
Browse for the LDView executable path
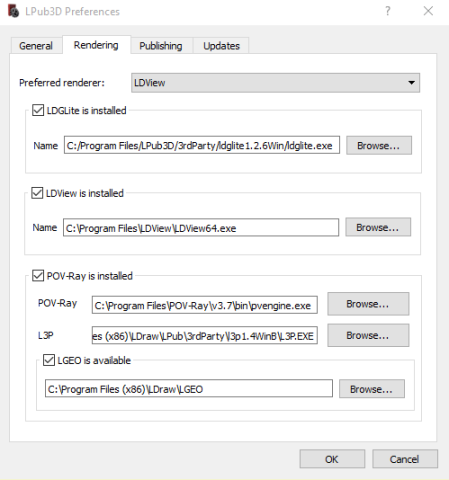(378, 227)
